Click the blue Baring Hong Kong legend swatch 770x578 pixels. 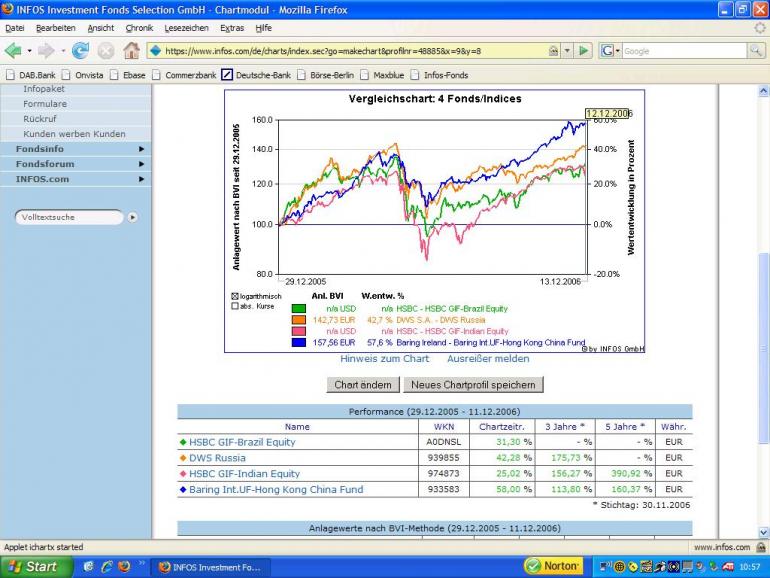pos(299,342)
